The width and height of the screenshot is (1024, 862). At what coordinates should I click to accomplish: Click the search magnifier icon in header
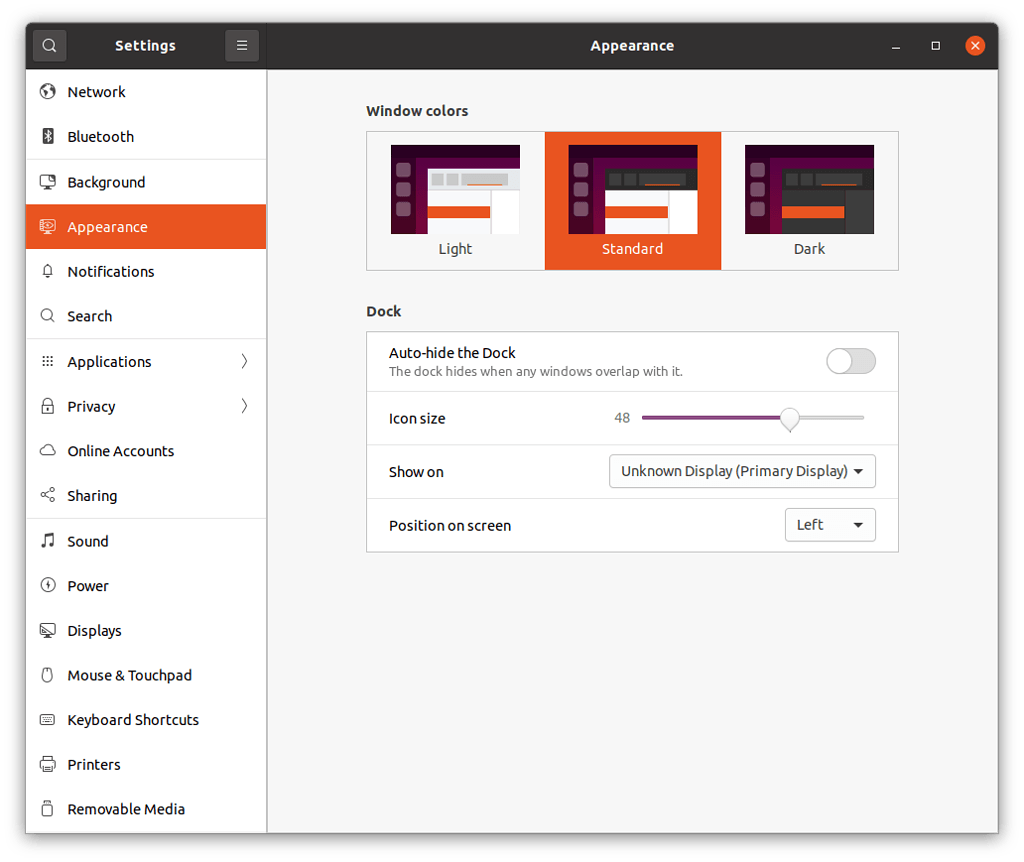(x=49, y=46)
